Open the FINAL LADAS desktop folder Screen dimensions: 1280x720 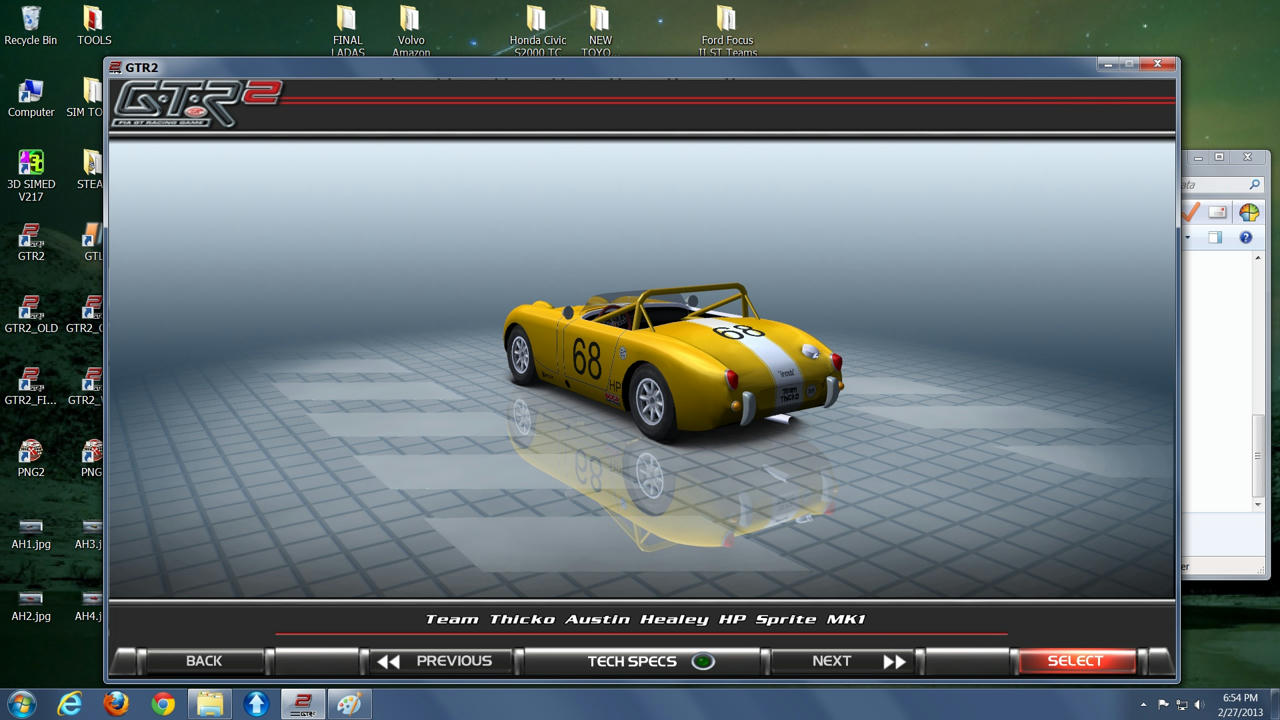click(x=347, y=30)
